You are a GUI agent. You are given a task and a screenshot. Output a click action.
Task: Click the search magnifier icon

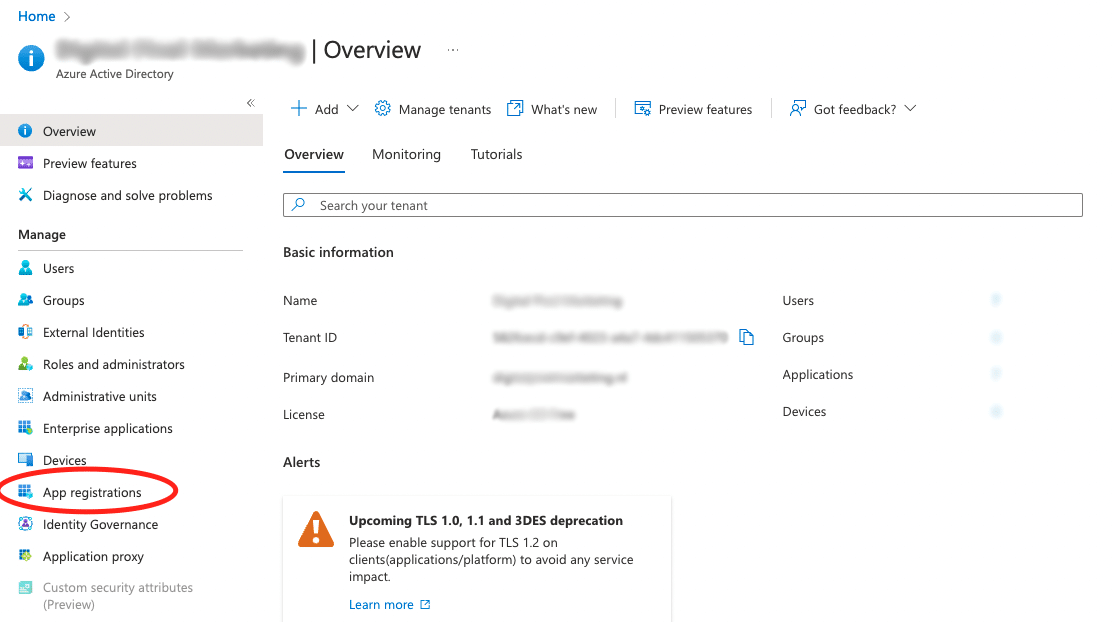coord(298,205)
